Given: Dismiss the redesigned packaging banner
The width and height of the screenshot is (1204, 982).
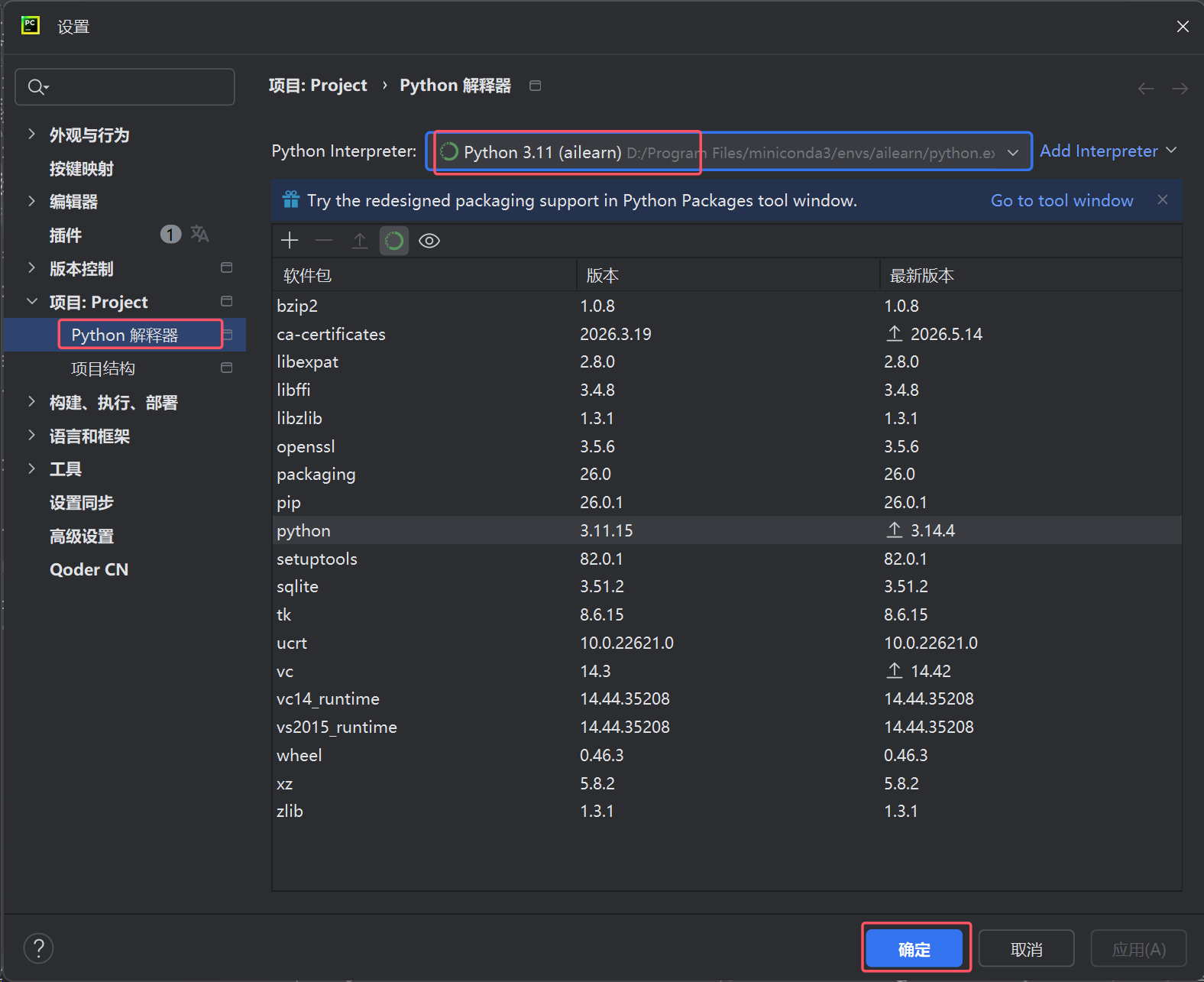Looking at the screenshot, I should (1163, 199).
